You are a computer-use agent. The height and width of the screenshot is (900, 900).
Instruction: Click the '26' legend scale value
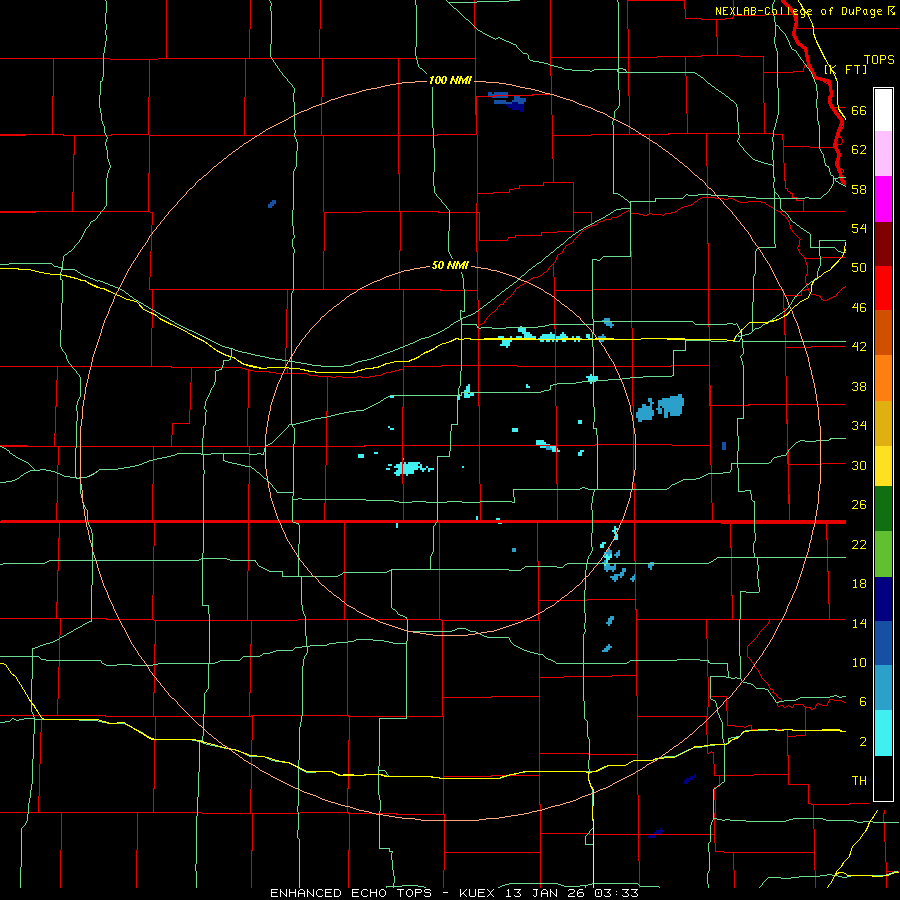(859, 505)
